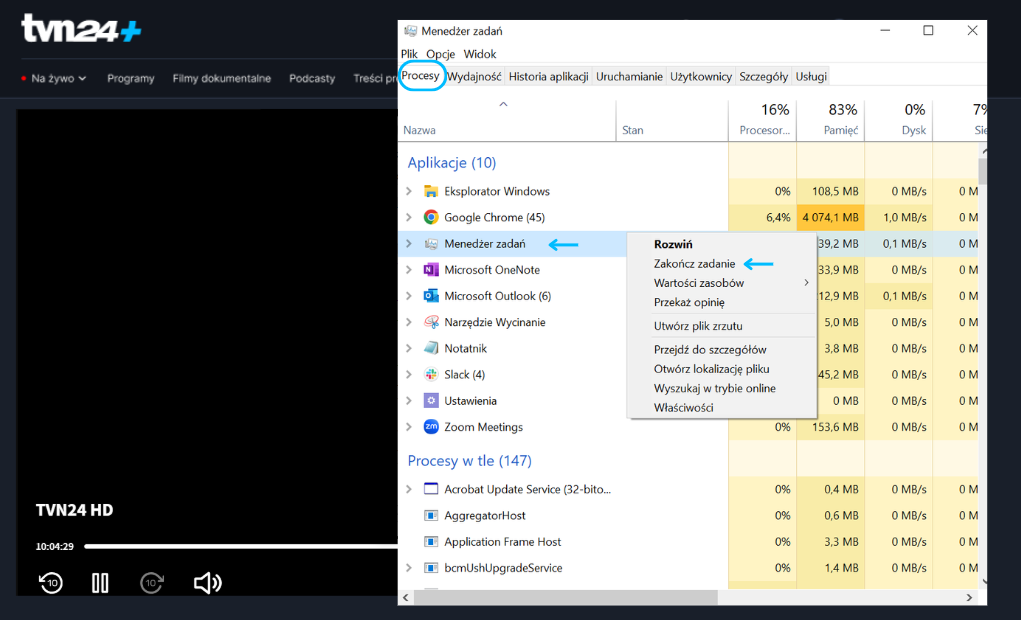The image size is (1021, 620).
Task: Click the horizontal scrollbar in Task Manager
Action: [x=565, y=597]
